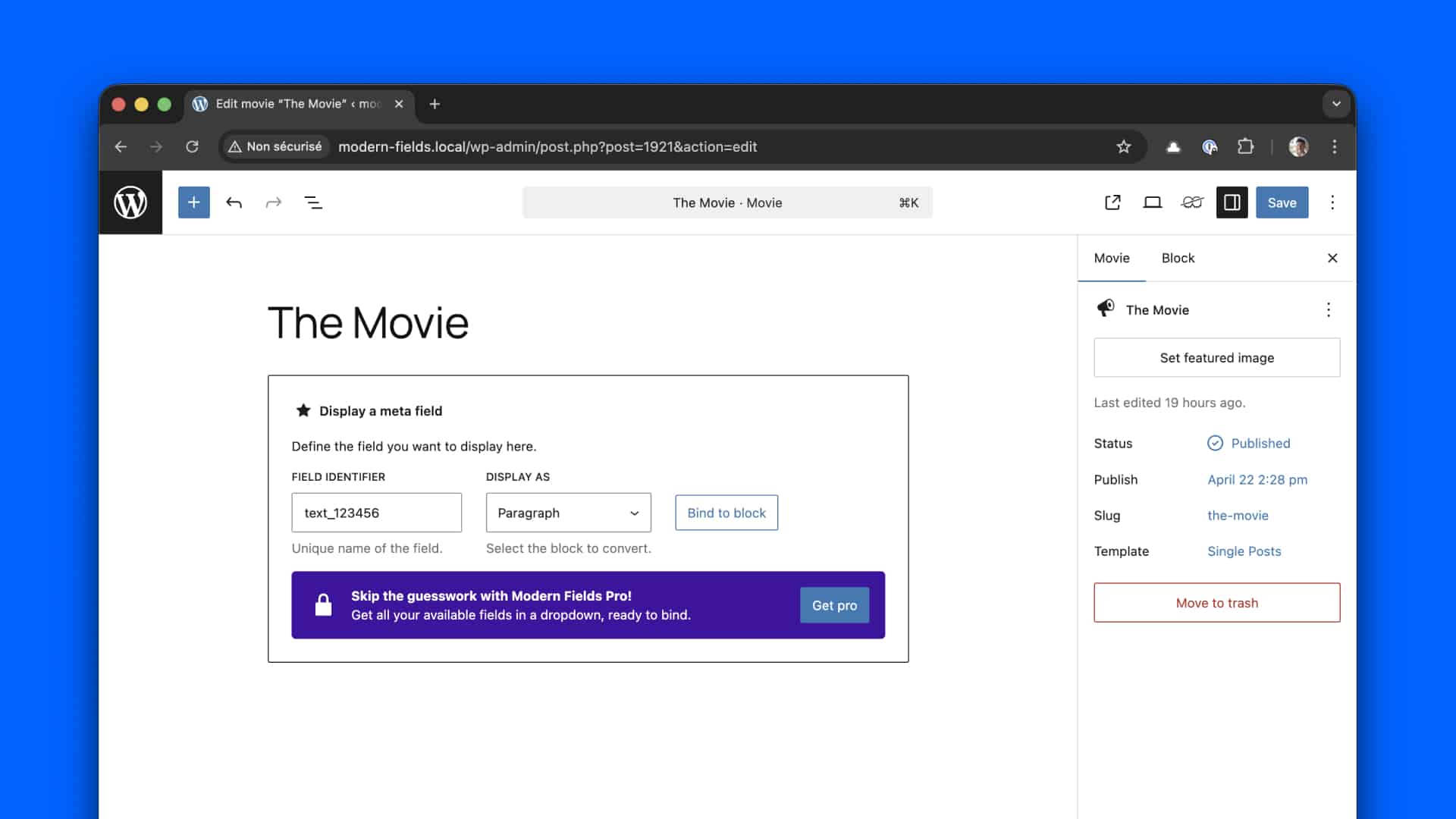Switch to the Block sidebar tab
The width and height of the screenshot is (1456, 819).
[1178, 258]
